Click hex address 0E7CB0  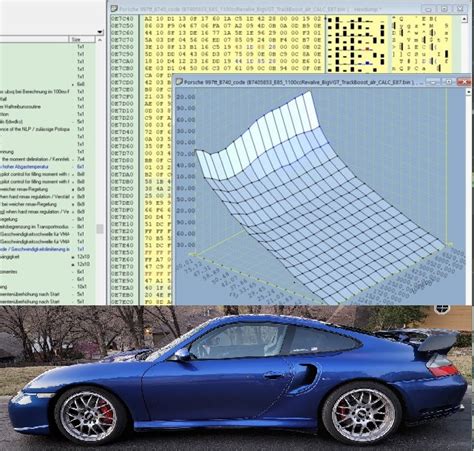pyautogui.click(x=121, y=68)
